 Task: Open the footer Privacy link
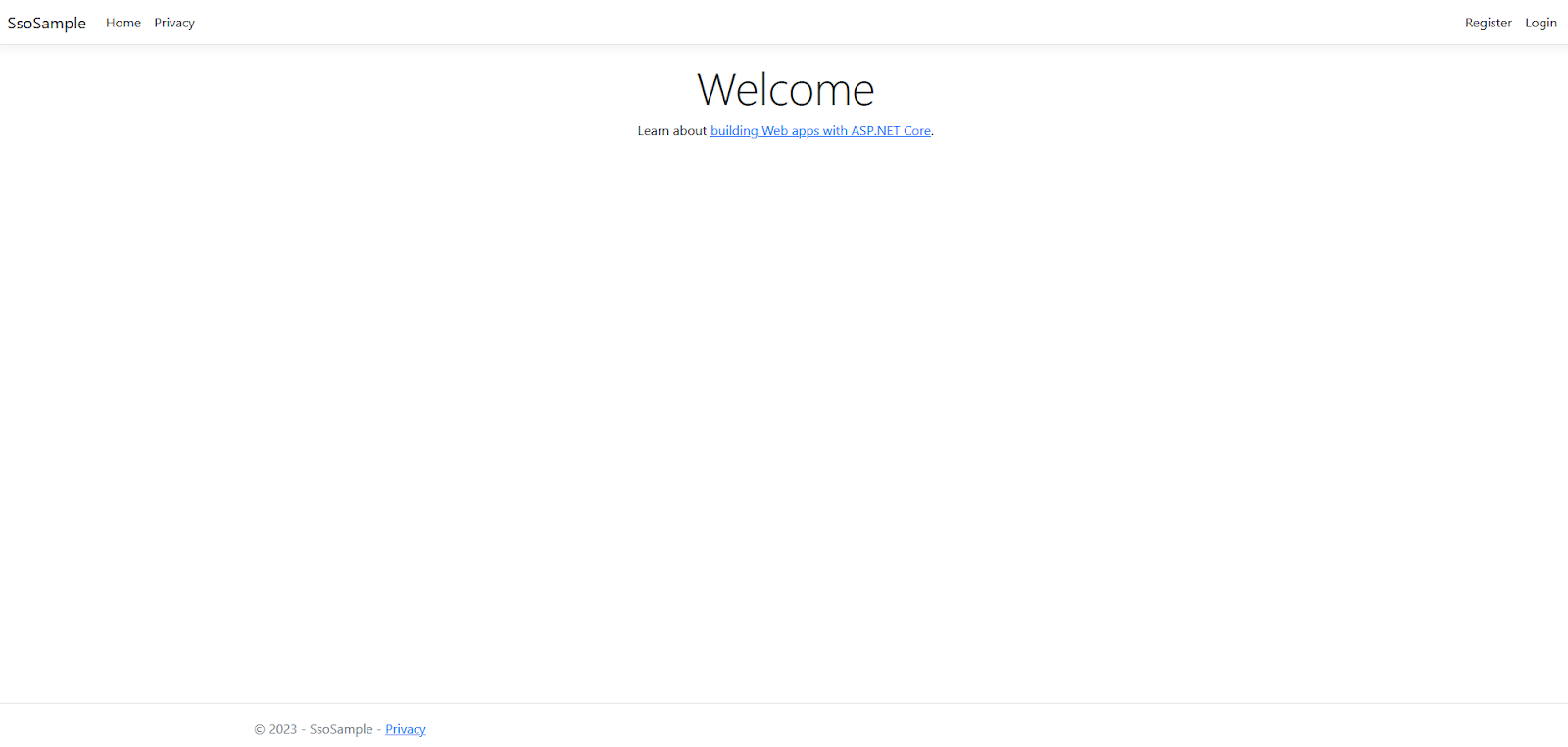[x=405, y=729]
